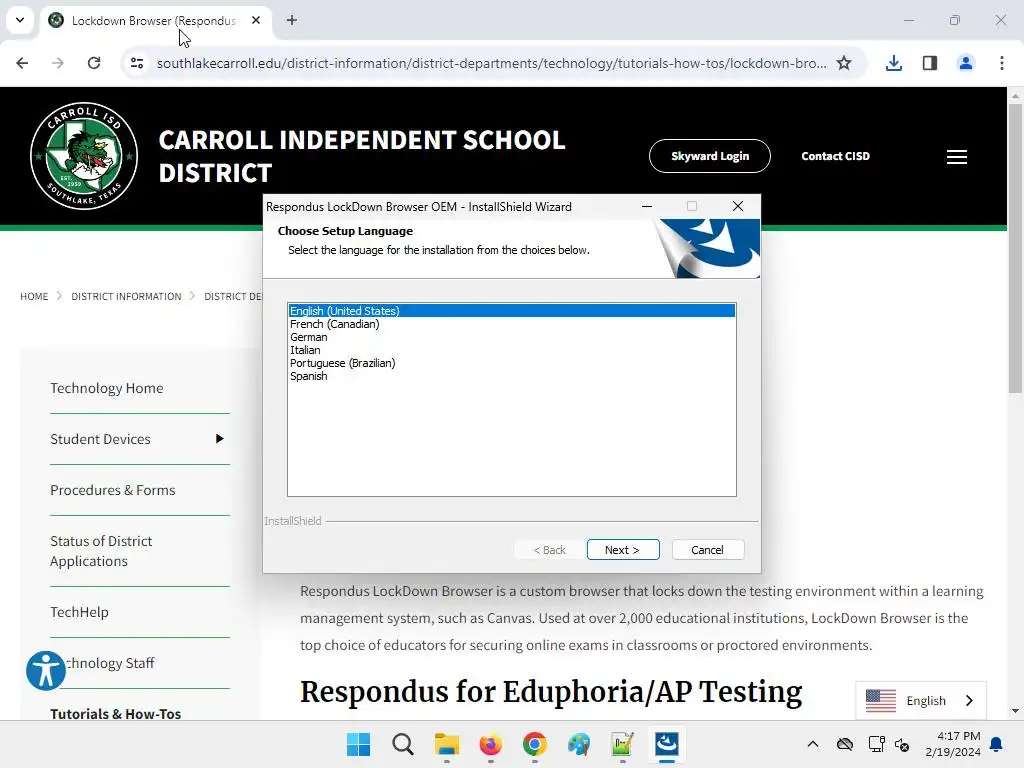Click the address bar URL
Viewport: 1024px width, 768px height.
[x=491, y=63]
